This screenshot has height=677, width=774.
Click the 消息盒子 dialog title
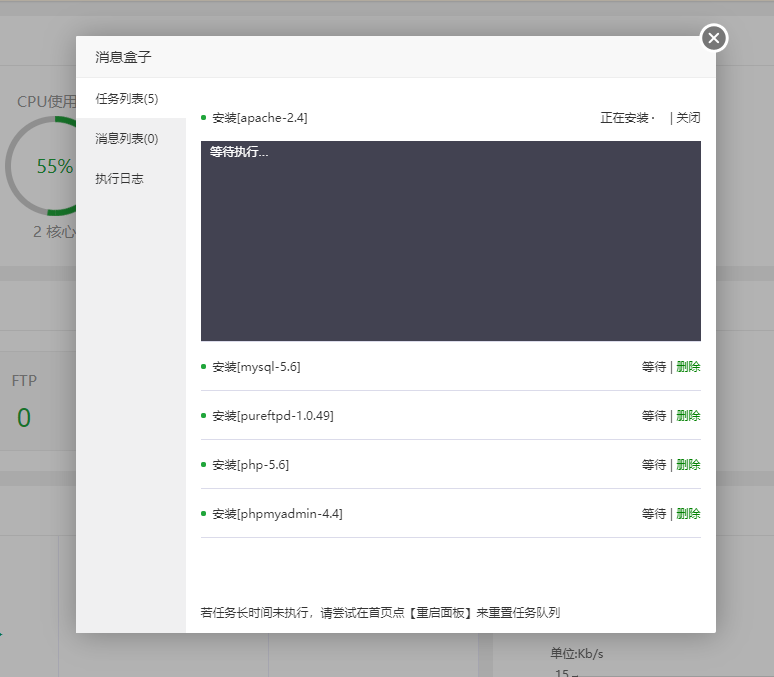click(123, 57)
